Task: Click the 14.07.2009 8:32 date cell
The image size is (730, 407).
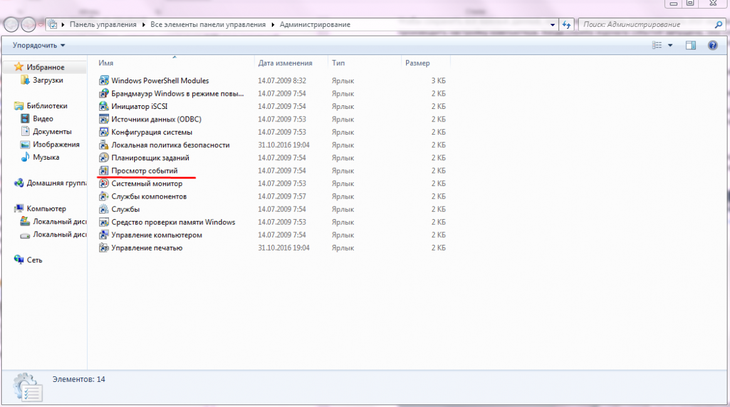Action: (x=282, y=81)
